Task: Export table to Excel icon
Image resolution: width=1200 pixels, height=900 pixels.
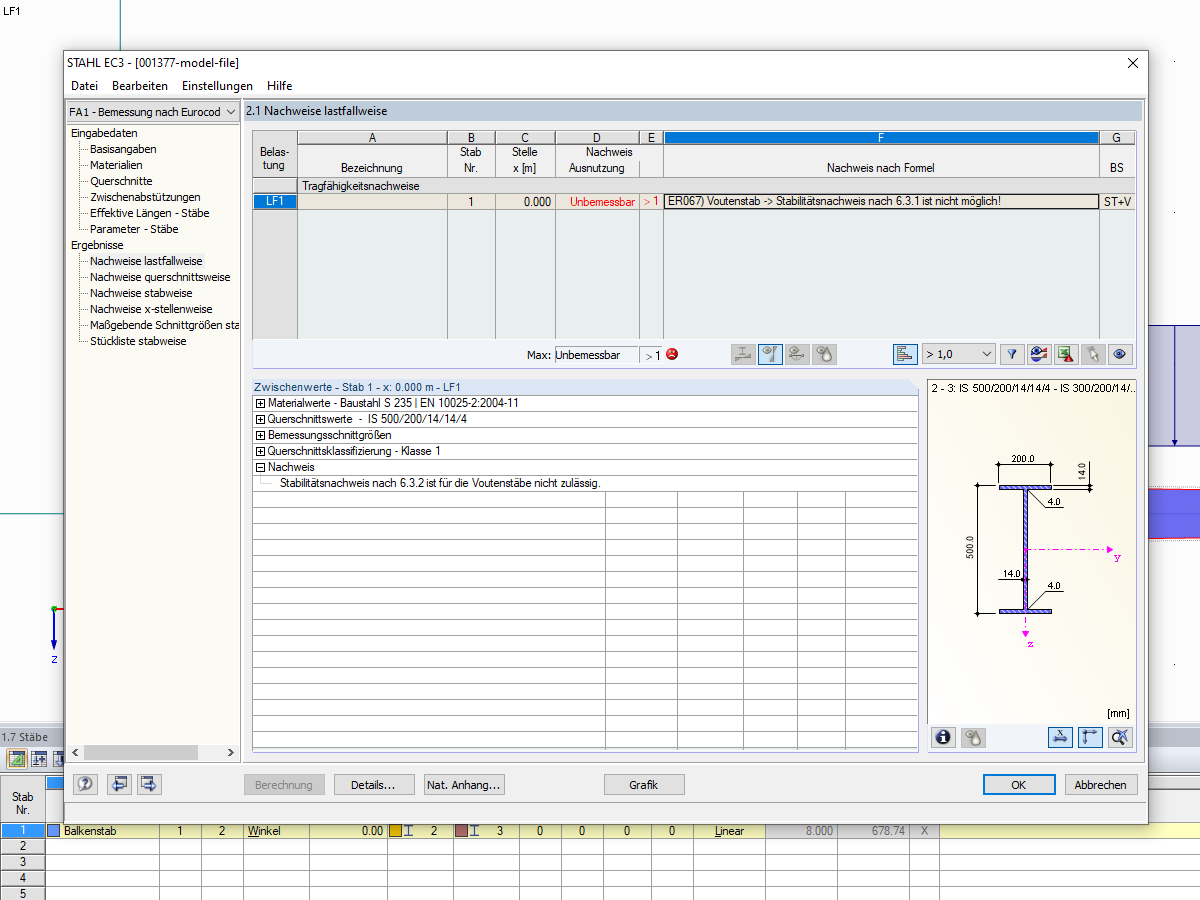Action: pyautogui.click(x=1066, y=354)
